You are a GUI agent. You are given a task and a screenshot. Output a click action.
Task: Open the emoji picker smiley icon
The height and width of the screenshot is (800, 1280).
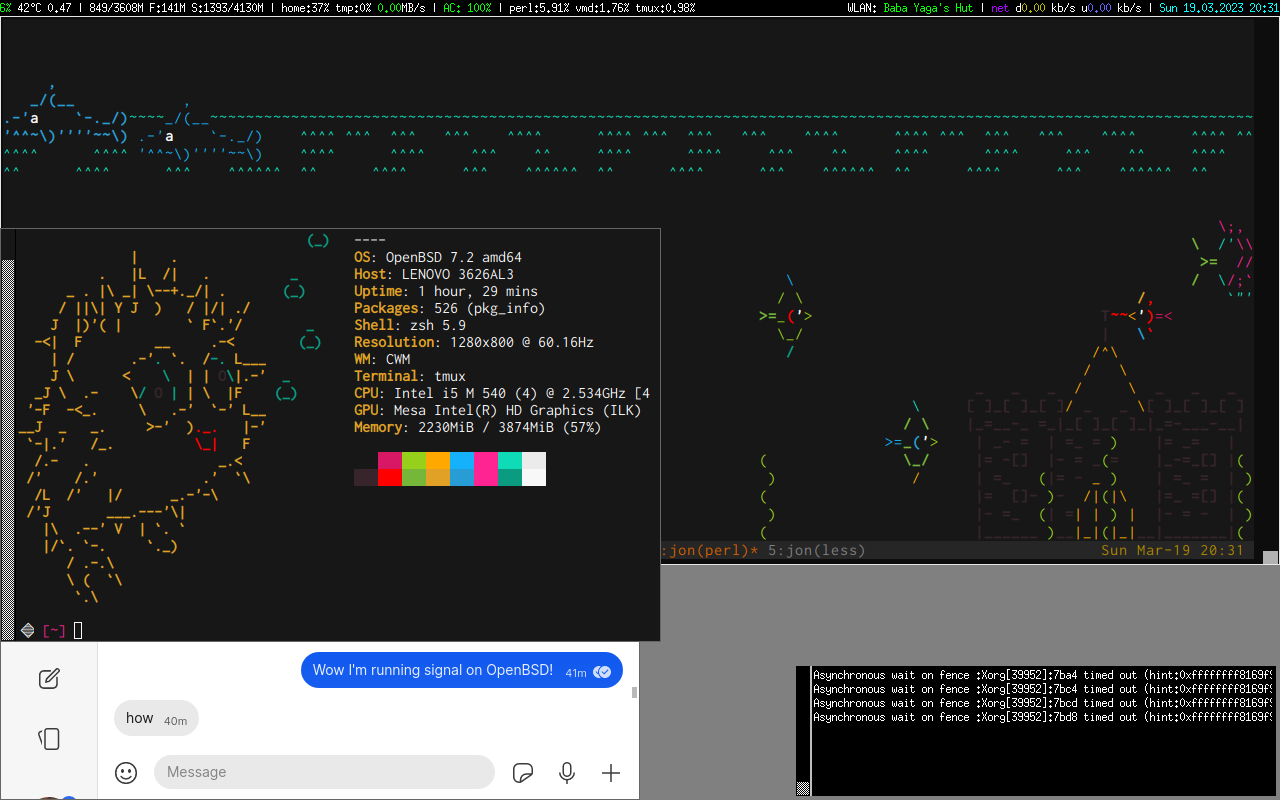[x=126, y=772]
